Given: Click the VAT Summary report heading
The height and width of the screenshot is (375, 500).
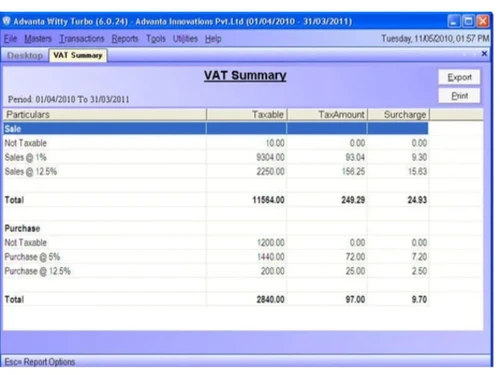Looking at the screenshot, I should [245, 76].
